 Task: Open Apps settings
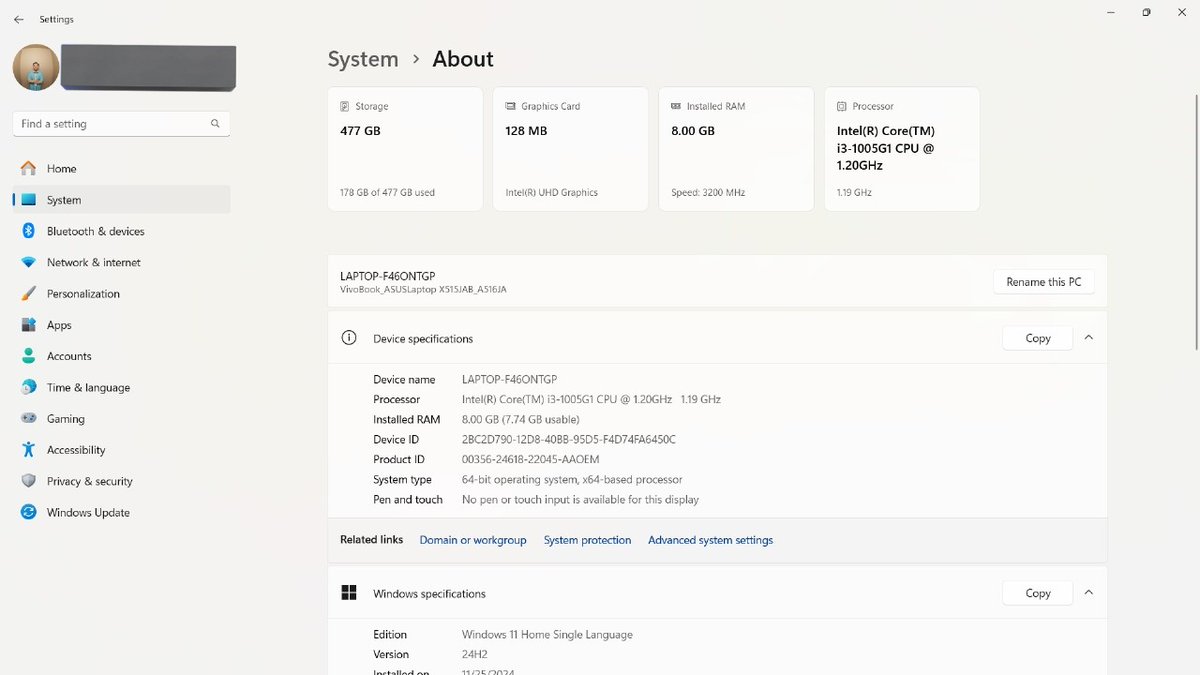121,325
